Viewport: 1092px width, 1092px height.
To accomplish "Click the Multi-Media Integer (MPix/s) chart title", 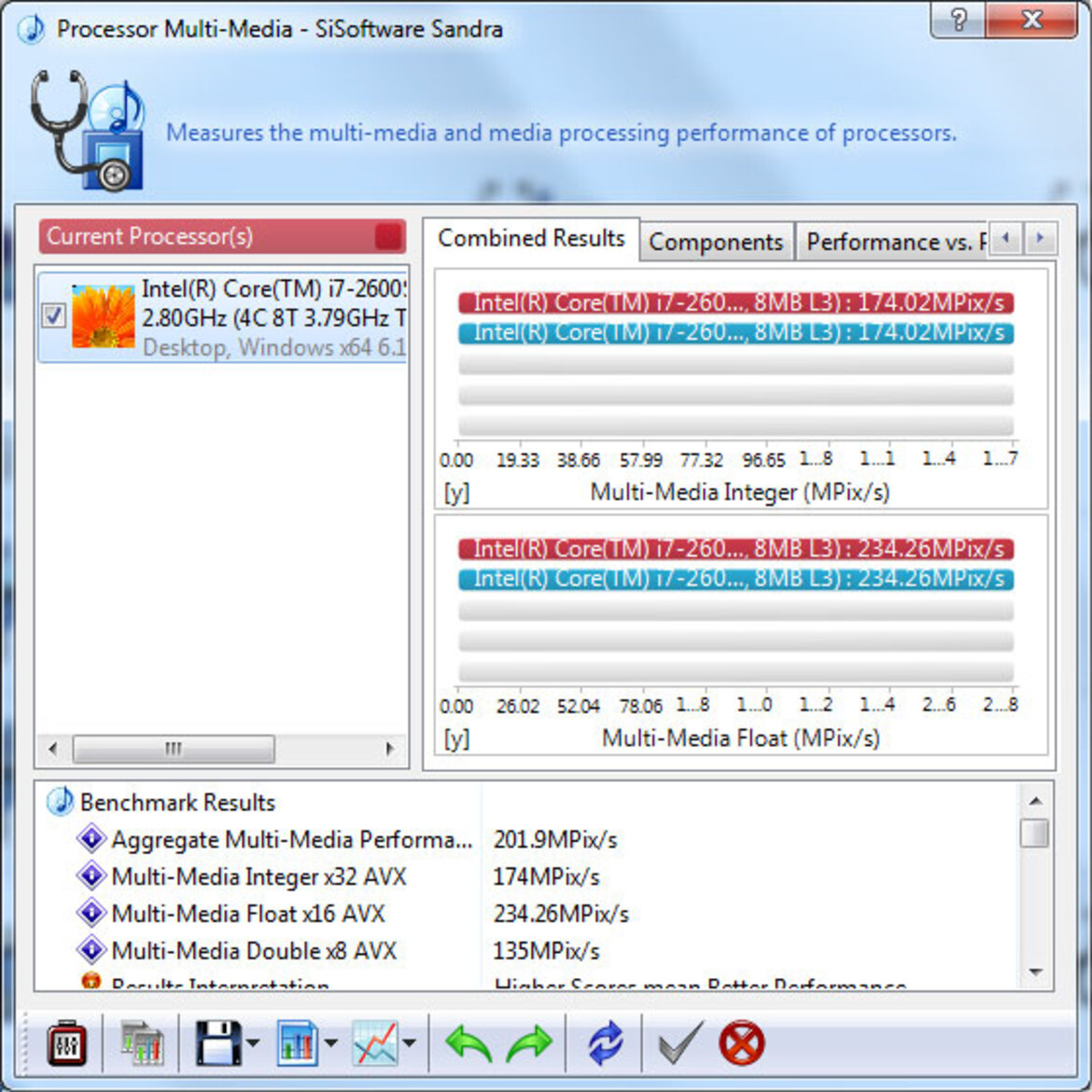I will [x=739, y=493].
